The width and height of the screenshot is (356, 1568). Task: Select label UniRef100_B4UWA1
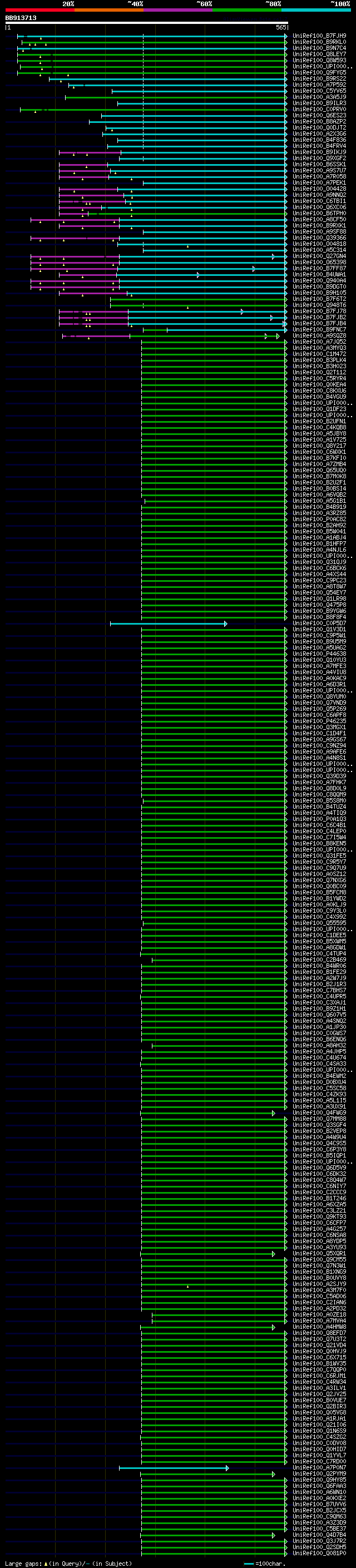tap(319, 275)
